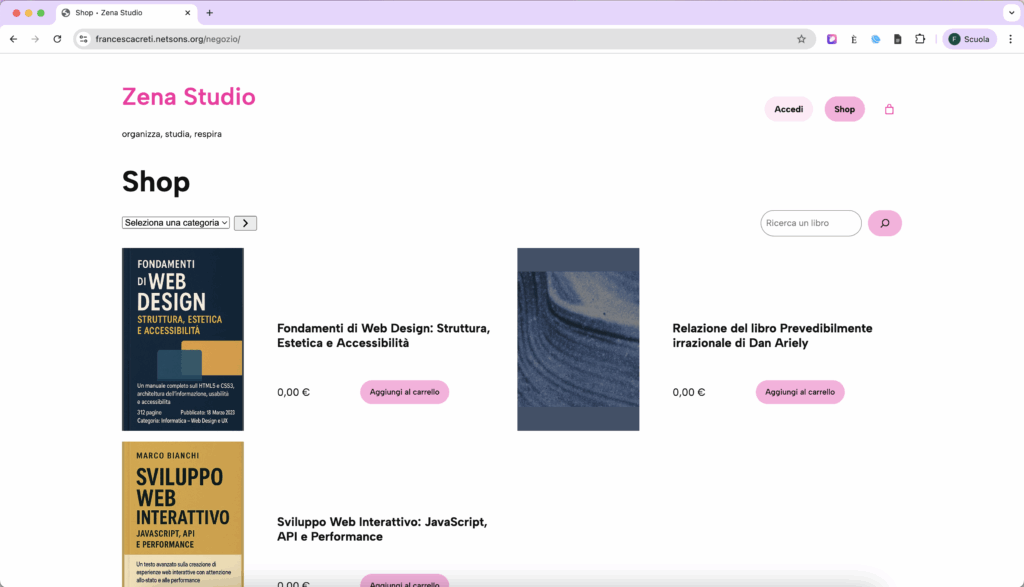Open the Zena Studio site title link
Screen dimensions: 1024x587
click(188, 97)
